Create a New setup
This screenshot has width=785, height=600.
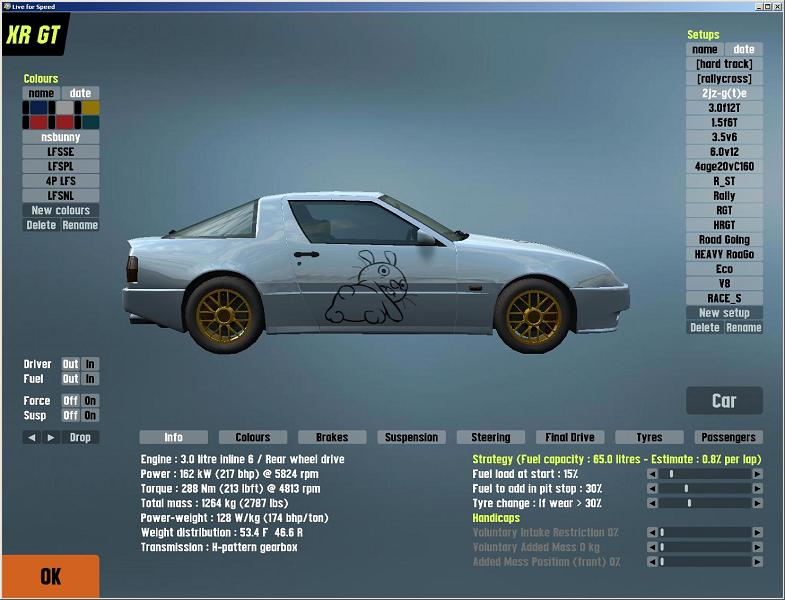coord(724,313)
